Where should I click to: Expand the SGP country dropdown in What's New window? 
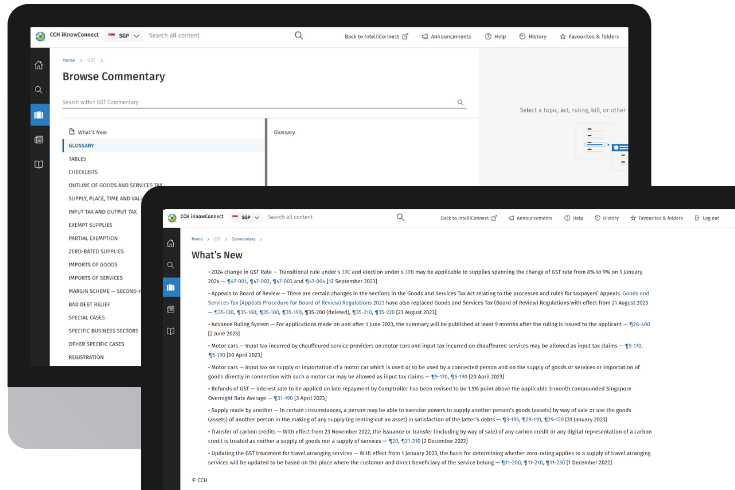[245, 217]
